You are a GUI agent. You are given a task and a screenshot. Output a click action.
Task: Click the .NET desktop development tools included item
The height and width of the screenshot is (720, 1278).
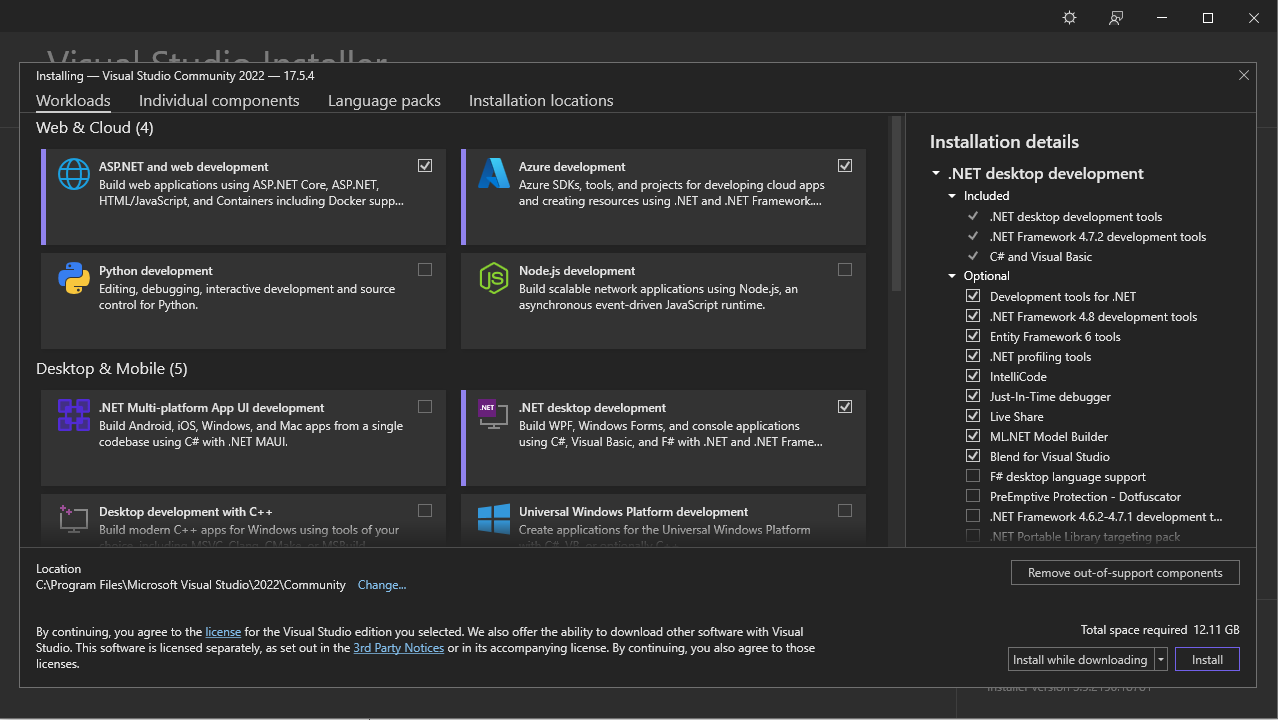1076,217
